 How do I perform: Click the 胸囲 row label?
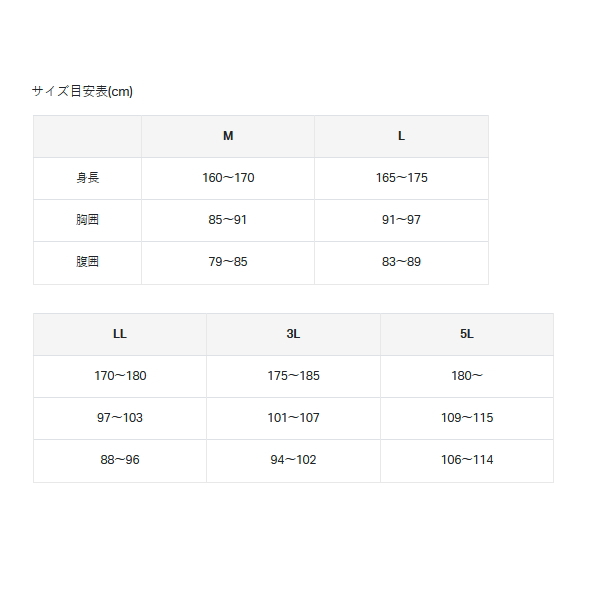coord(88,220)
